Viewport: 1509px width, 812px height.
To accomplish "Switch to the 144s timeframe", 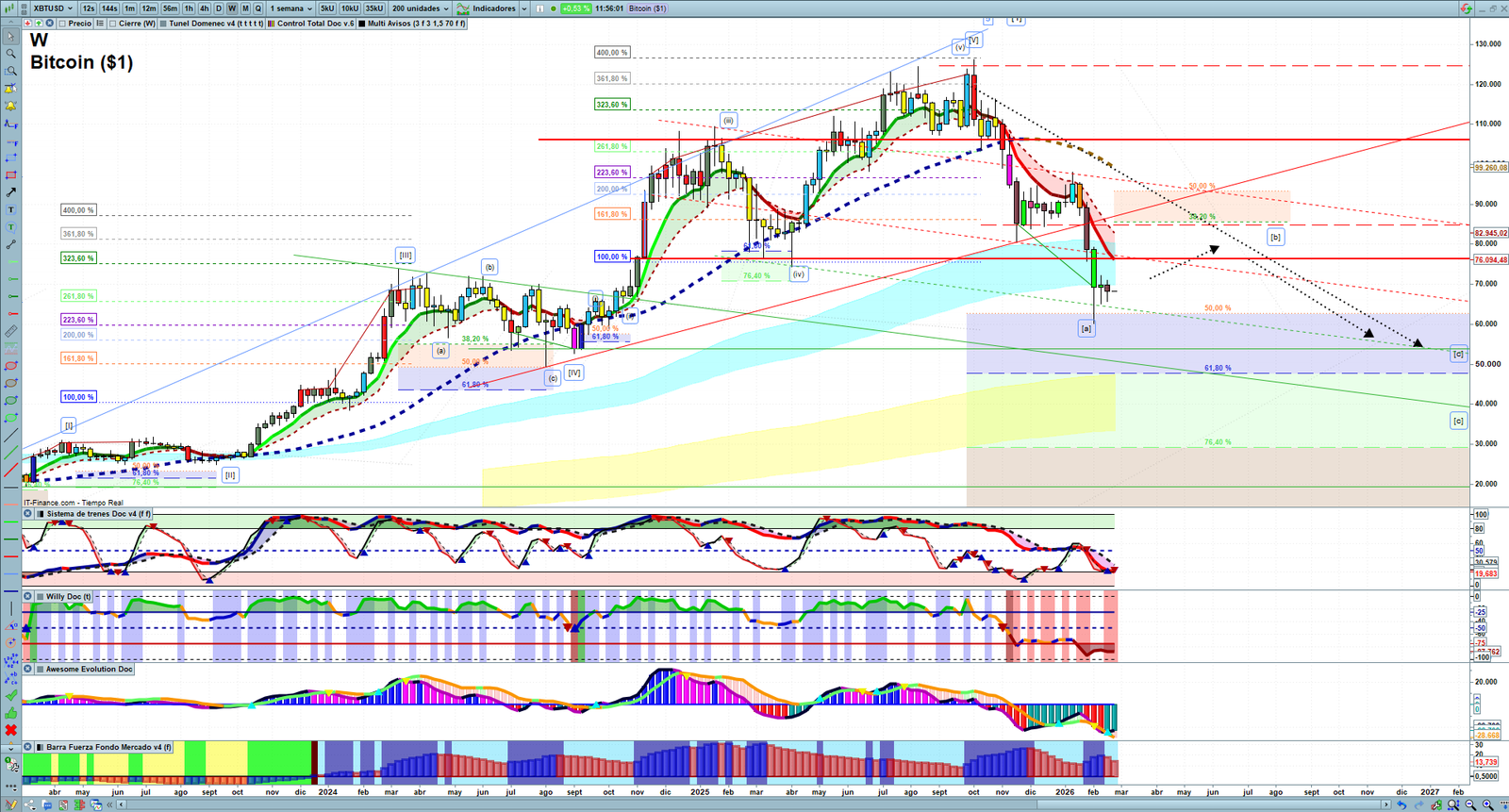I will pyautogui.click(x=109, y=8).
